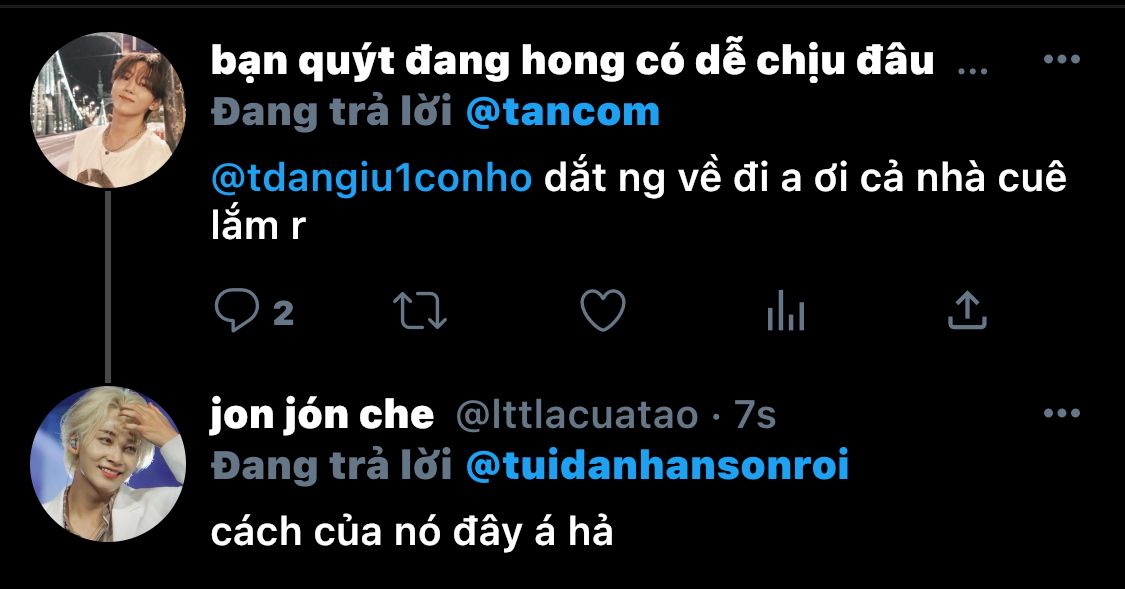Open jon jón che's profile picture
Viewport: 1125px width, 589px height.
(x=108, y=463)
